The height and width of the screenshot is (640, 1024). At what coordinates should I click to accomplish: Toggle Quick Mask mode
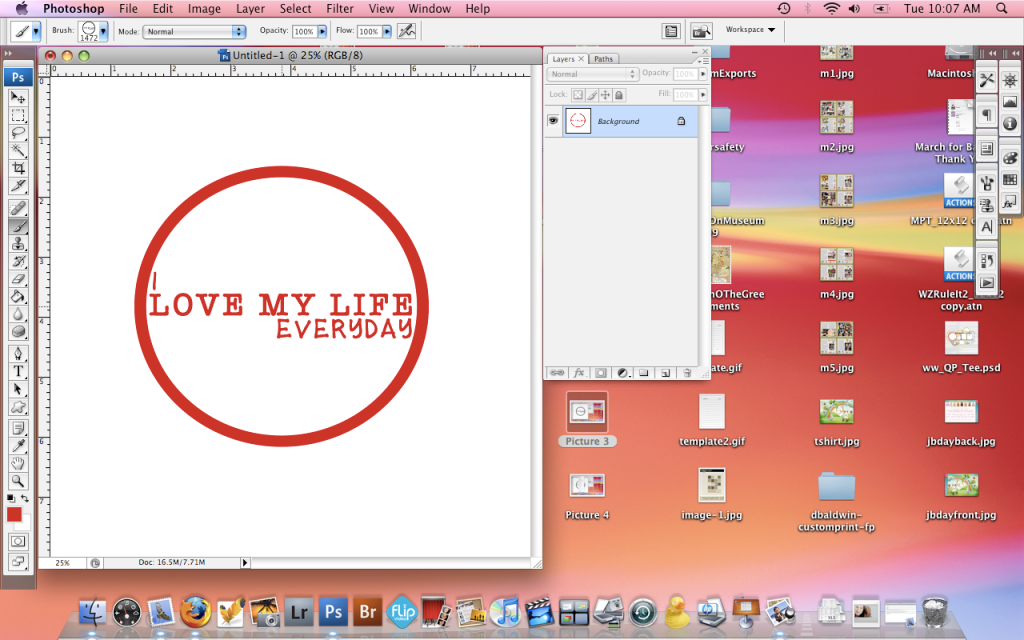coord(18,541)
